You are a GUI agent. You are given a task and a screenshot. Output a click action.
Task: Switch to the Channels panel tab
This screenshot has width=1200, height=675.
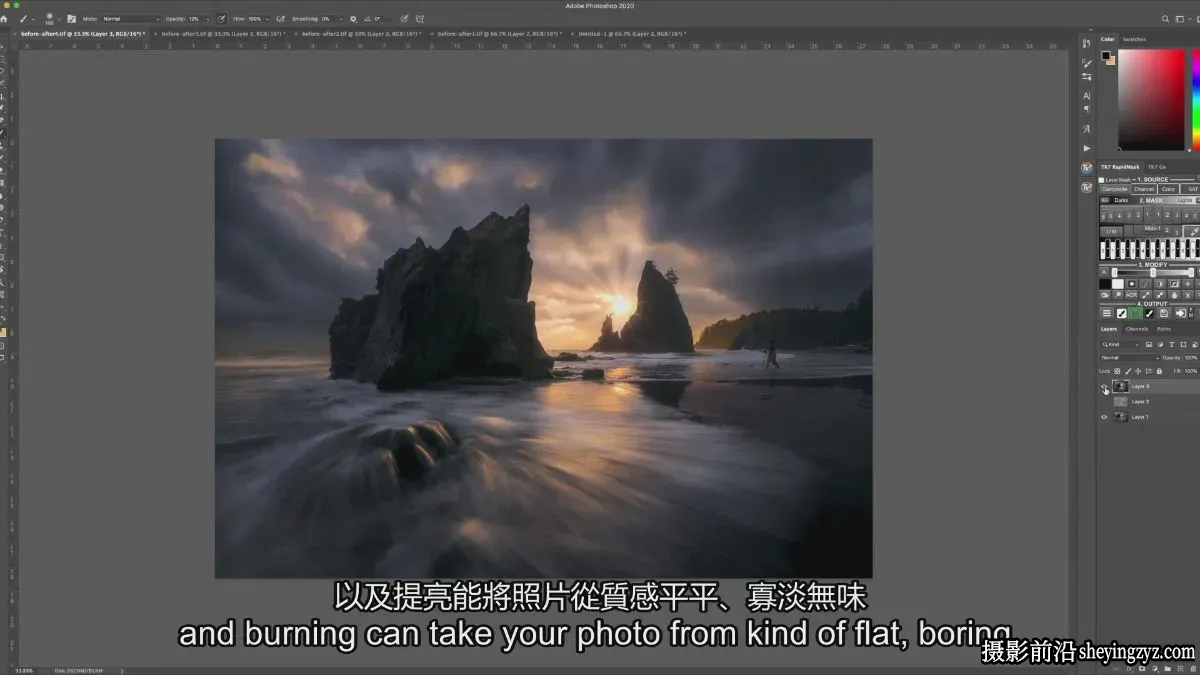pyautogui.click(x=1137, y=329)
